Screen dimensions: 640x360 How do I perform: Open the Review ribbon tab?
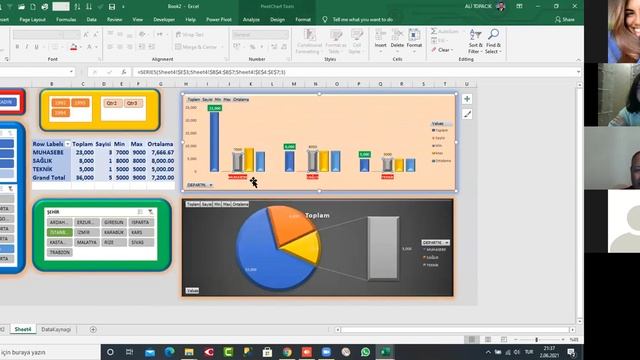pyautogui.click(x=114, y=20)
